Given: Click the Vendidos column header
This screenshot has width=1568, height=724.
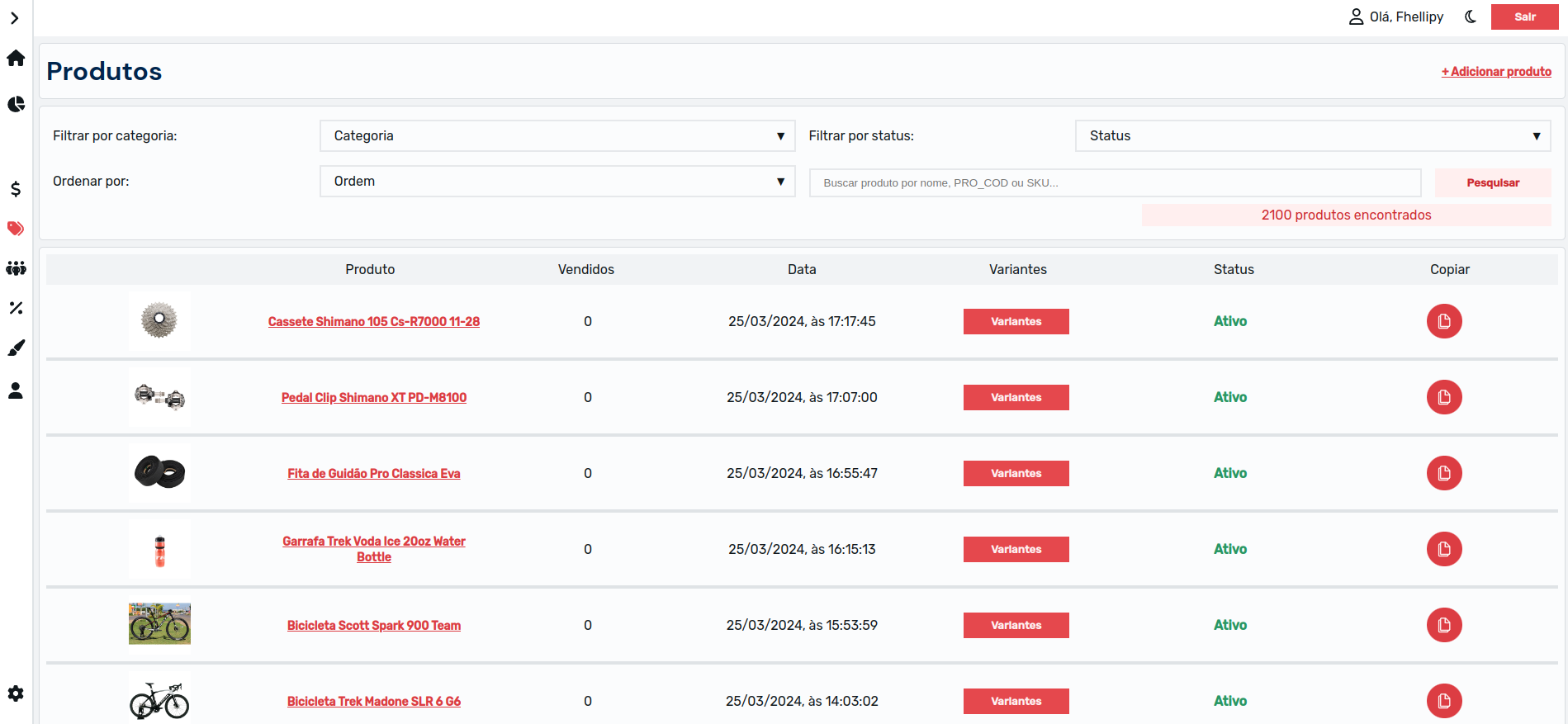Looking at the screenshot, I should point(586,269).
